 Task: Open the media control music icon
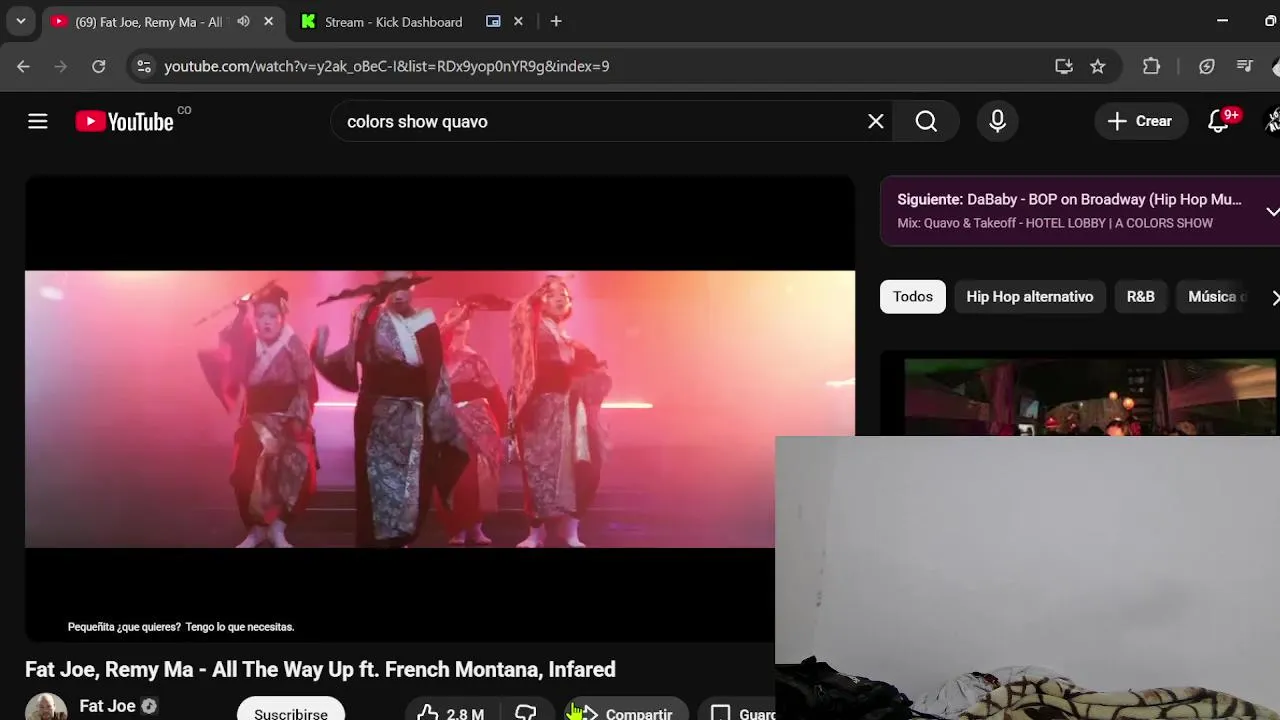[x=1245, y=66]
